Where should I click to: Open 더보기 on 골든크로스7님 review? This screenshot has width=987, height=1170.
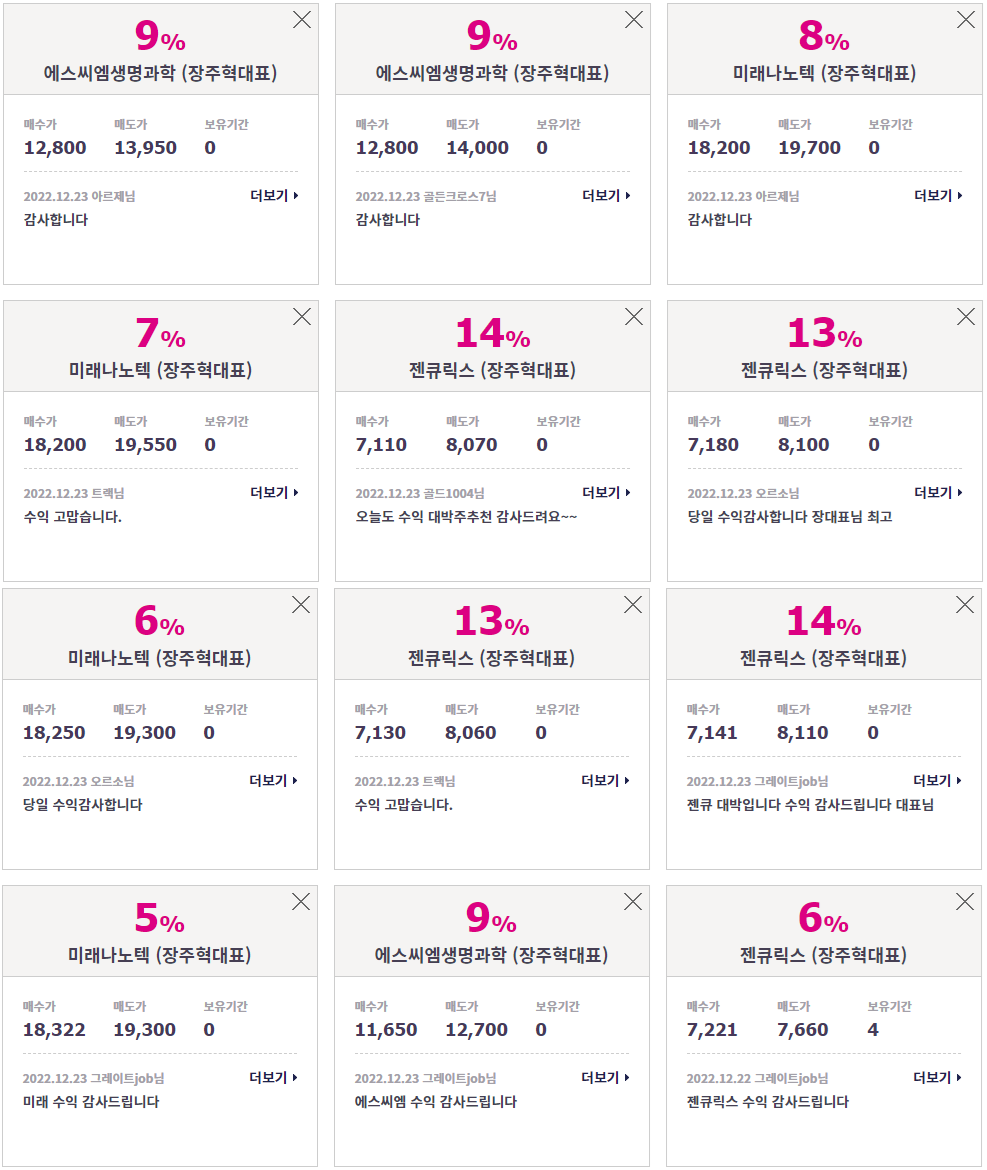coord(607,195)
